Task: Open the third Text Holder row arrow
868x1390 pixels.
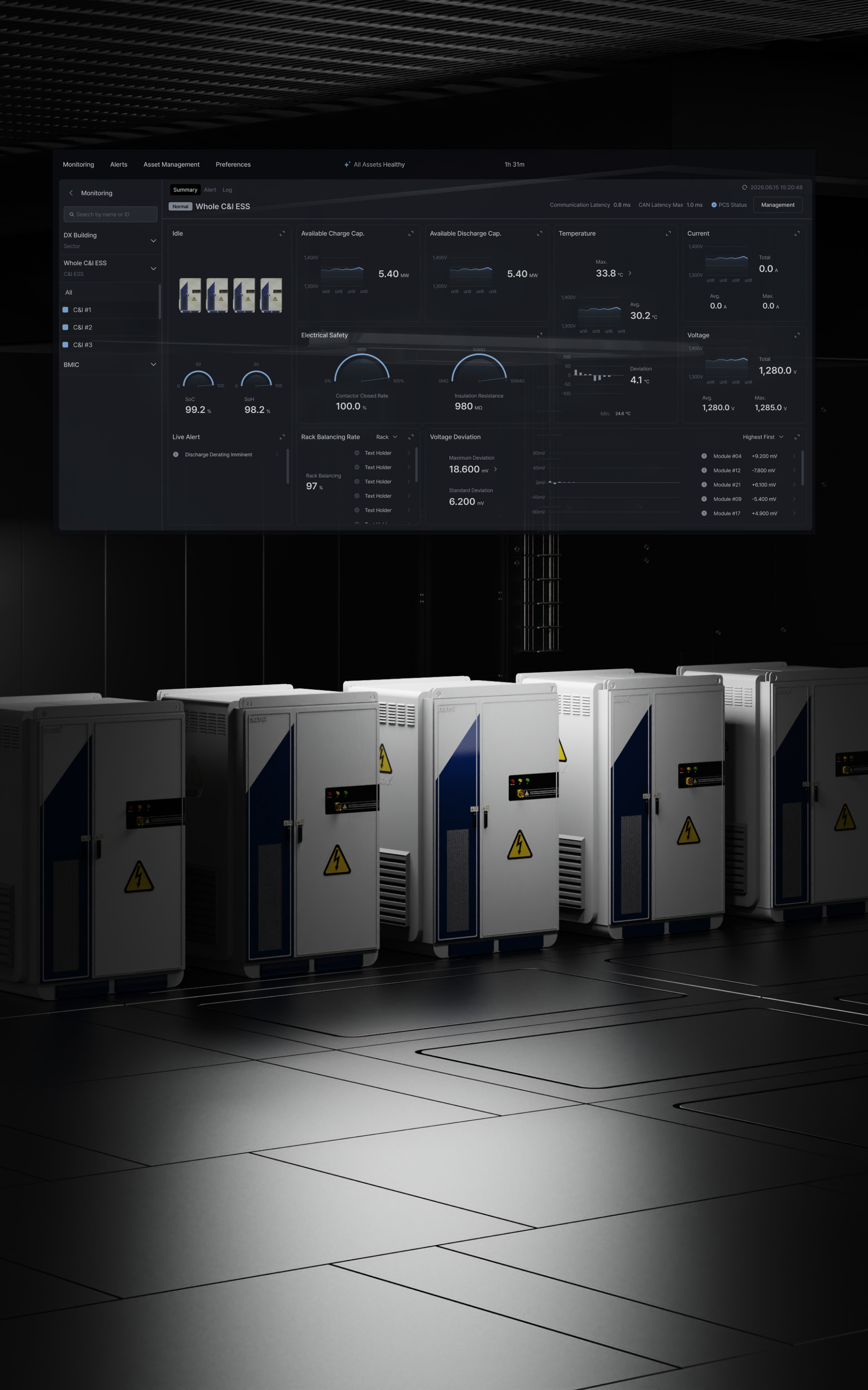Action: coord(409,482)
